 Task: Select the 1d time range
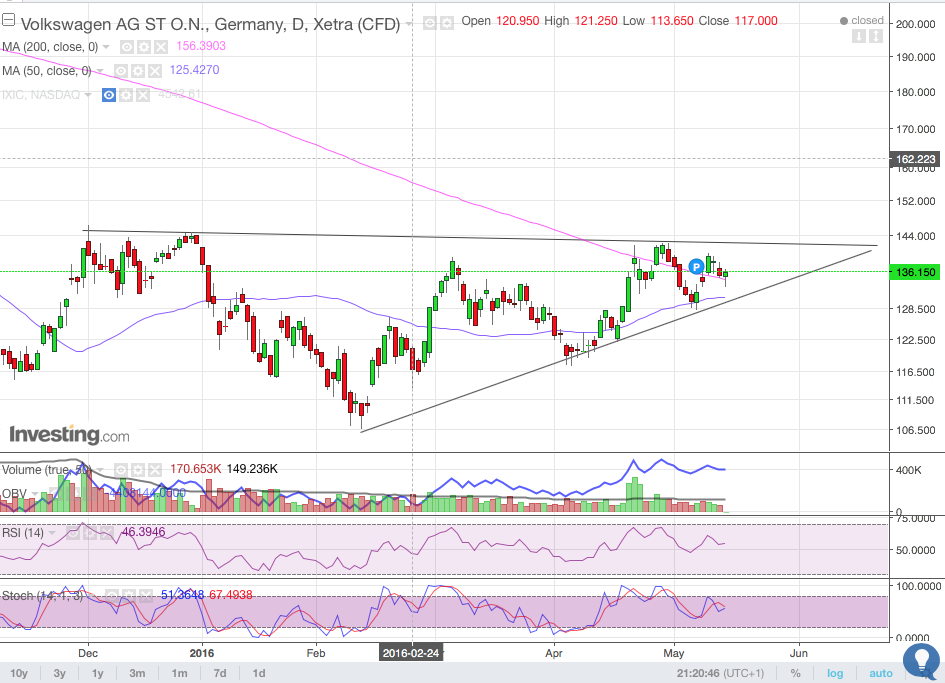coord(259,673)
